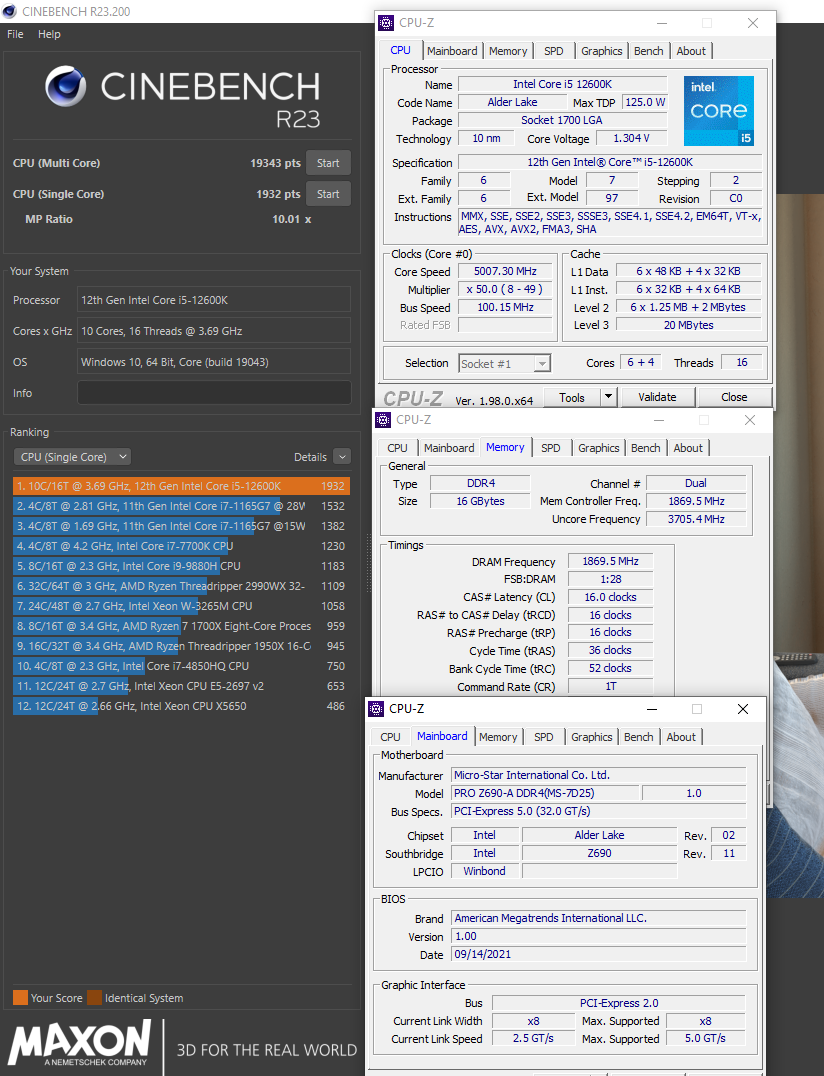Click the Multi Core score 19343 pts
824x1076 pixels.
pyautogui.click(x=275, y=163)
